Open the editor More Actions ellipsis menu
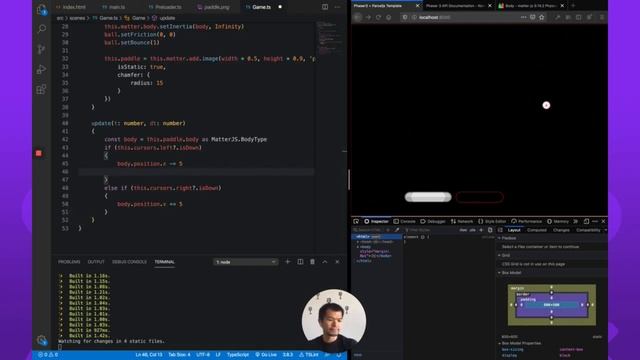The image size is (640, 360). tap(337, 7)
